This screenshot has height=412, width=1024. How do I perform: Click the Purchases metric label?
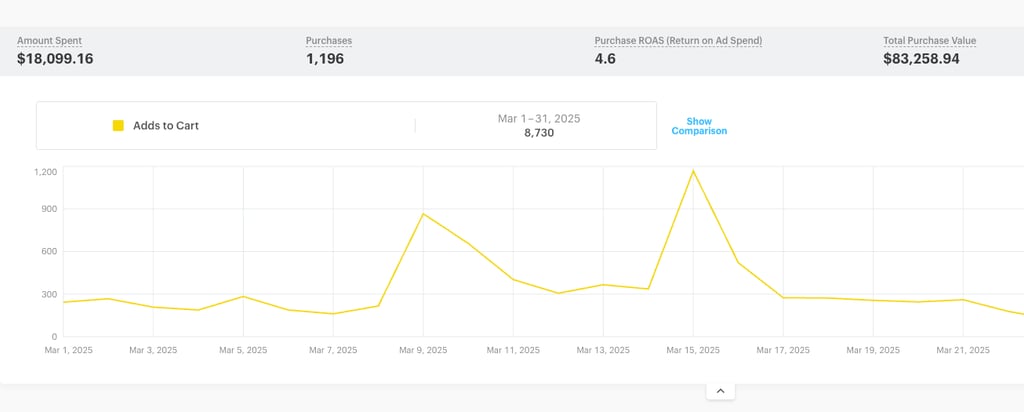[329, 41]
